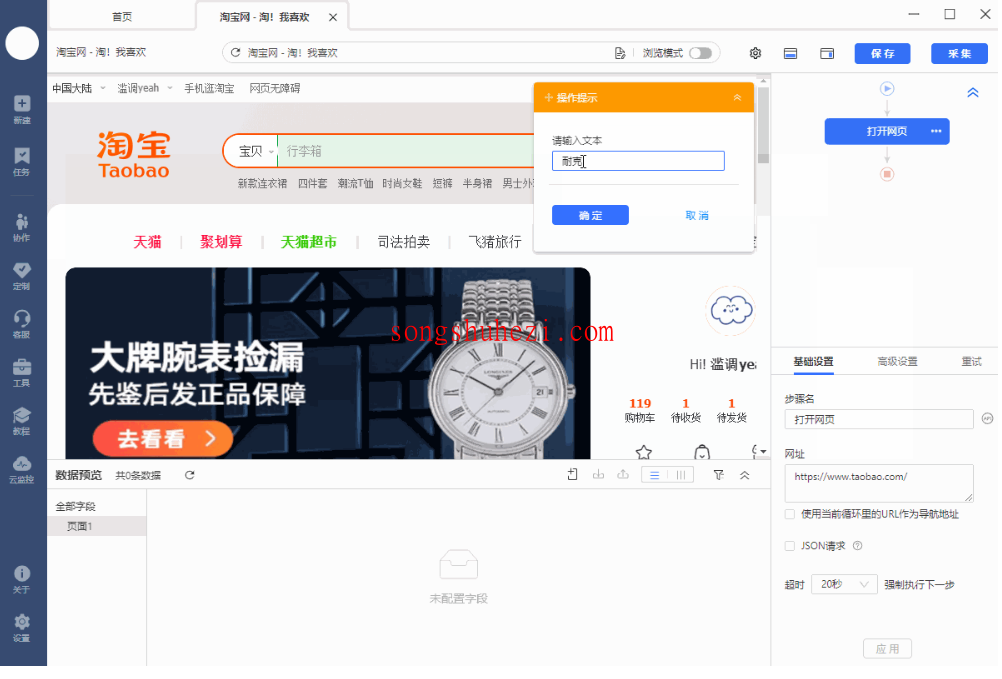Select the 页面1 item in the fields list
Screen dimensions: 1002x679
[97, 526]
